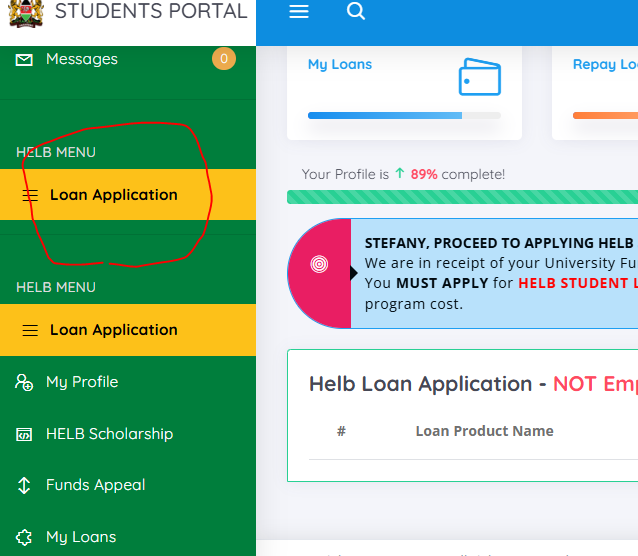Click the wallet icon on My Loans card
This screenshot has width=638, height=556.
click(x=479, y=77)
